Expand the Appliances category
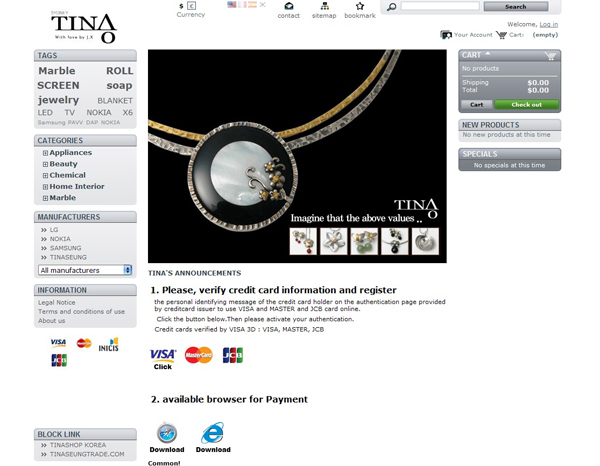Image resolution: width=600 pixels, height=466 pixels. point(45,153)
